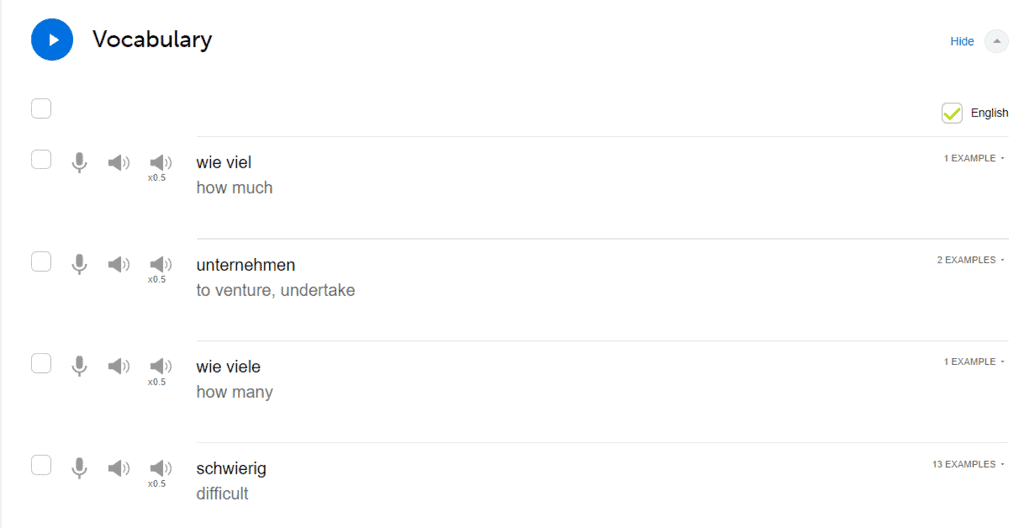Play normal speed audio for 'wie viel'
The image size is (1024, 528).
[119, 162]
